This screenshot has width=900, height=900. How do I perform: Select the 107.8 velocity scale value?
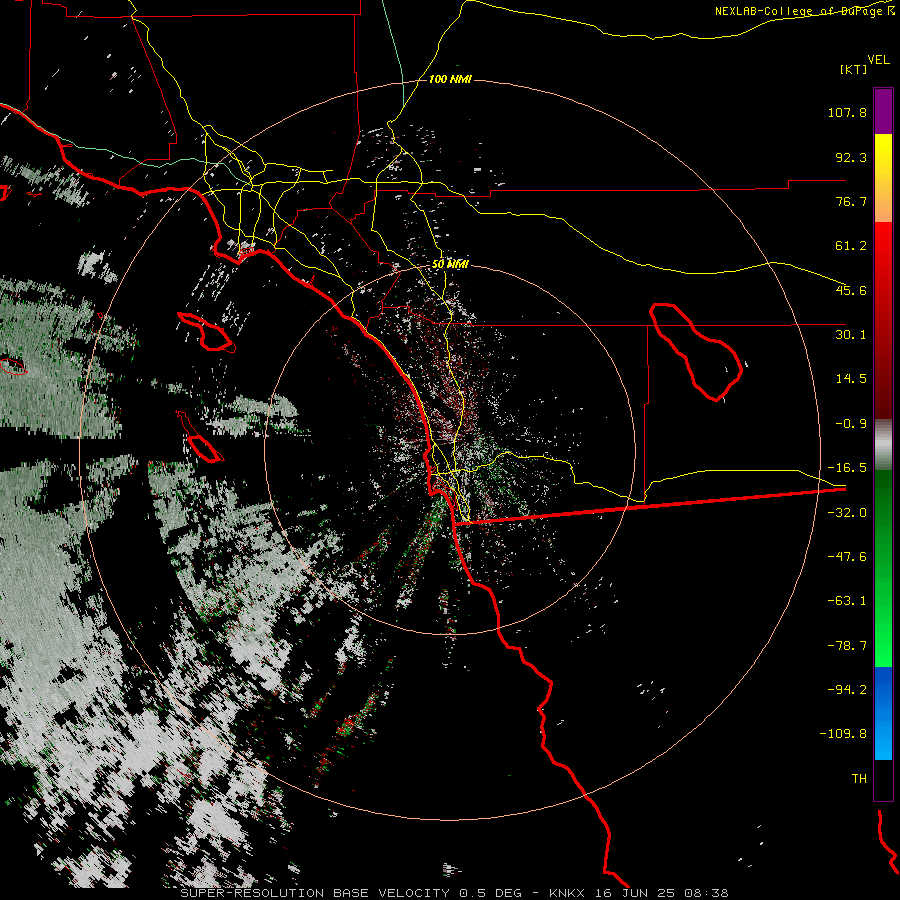coord(847,112)
